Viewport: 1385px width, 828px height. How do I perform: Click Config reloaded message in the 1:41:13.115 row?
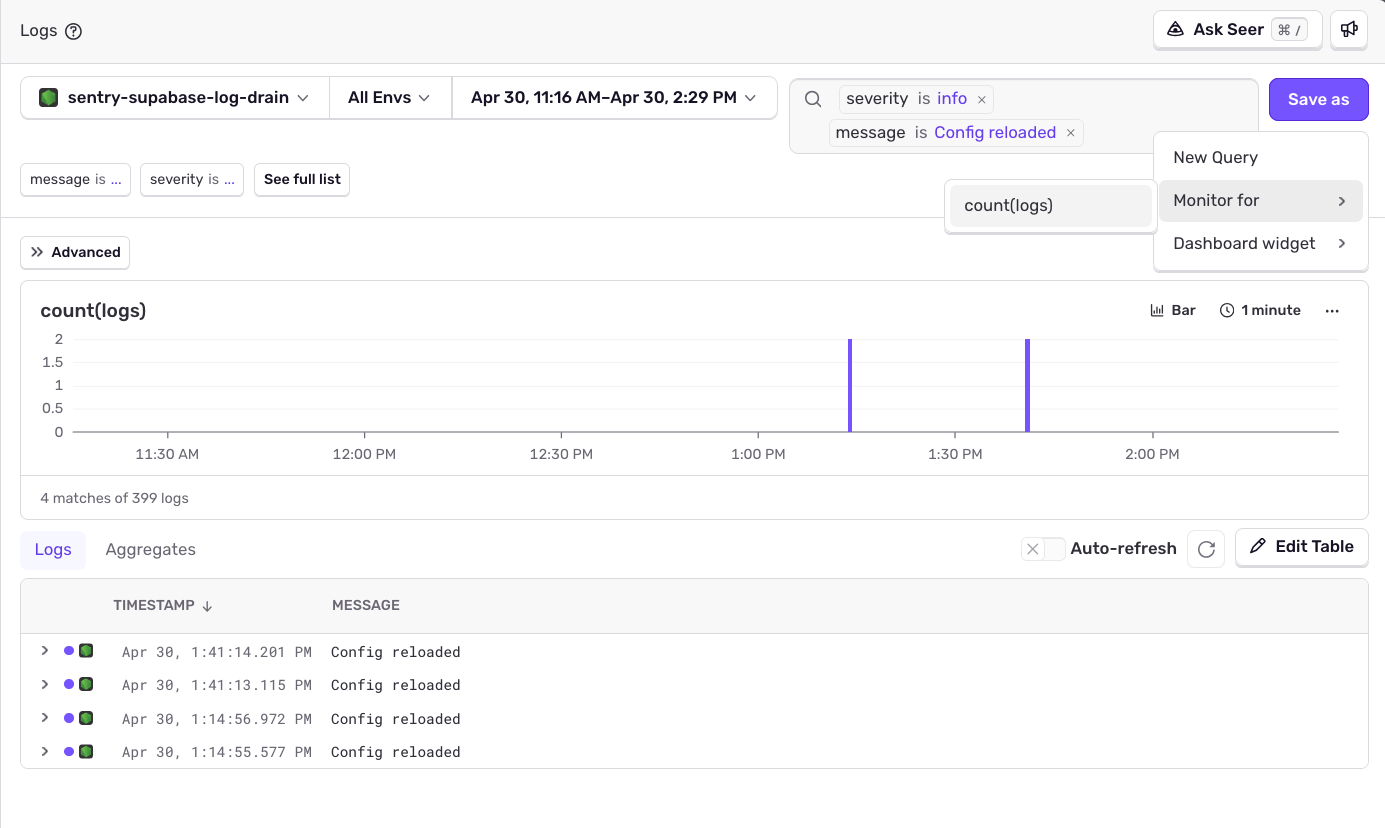click(x=396, y=685)
